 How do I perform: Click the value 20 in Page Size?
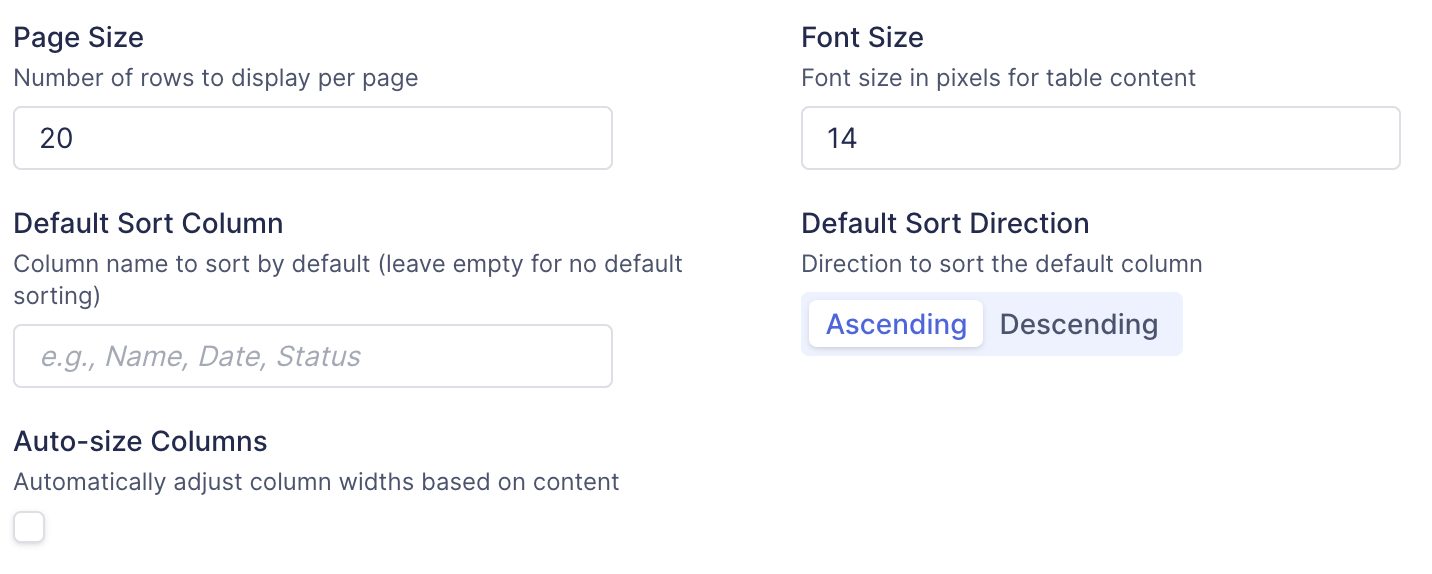[x=57, y=138]
